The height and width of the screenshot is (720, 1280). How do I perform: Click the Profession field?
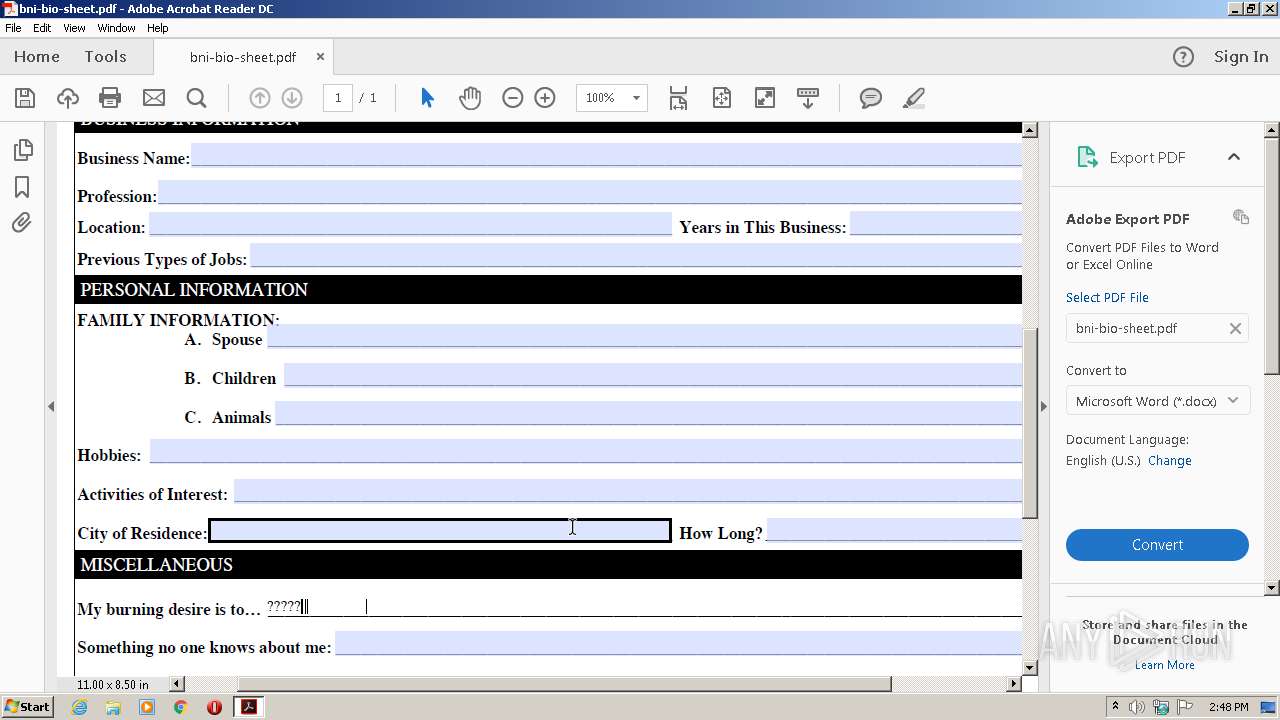point(590,192)
